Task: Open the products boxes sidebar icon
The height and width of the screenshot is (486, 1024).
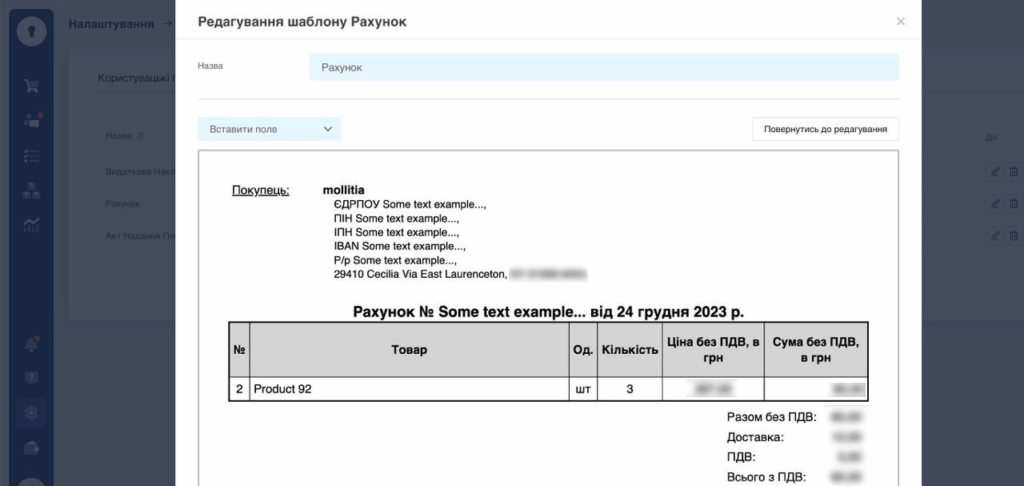Action: click(x=31, y=189)
